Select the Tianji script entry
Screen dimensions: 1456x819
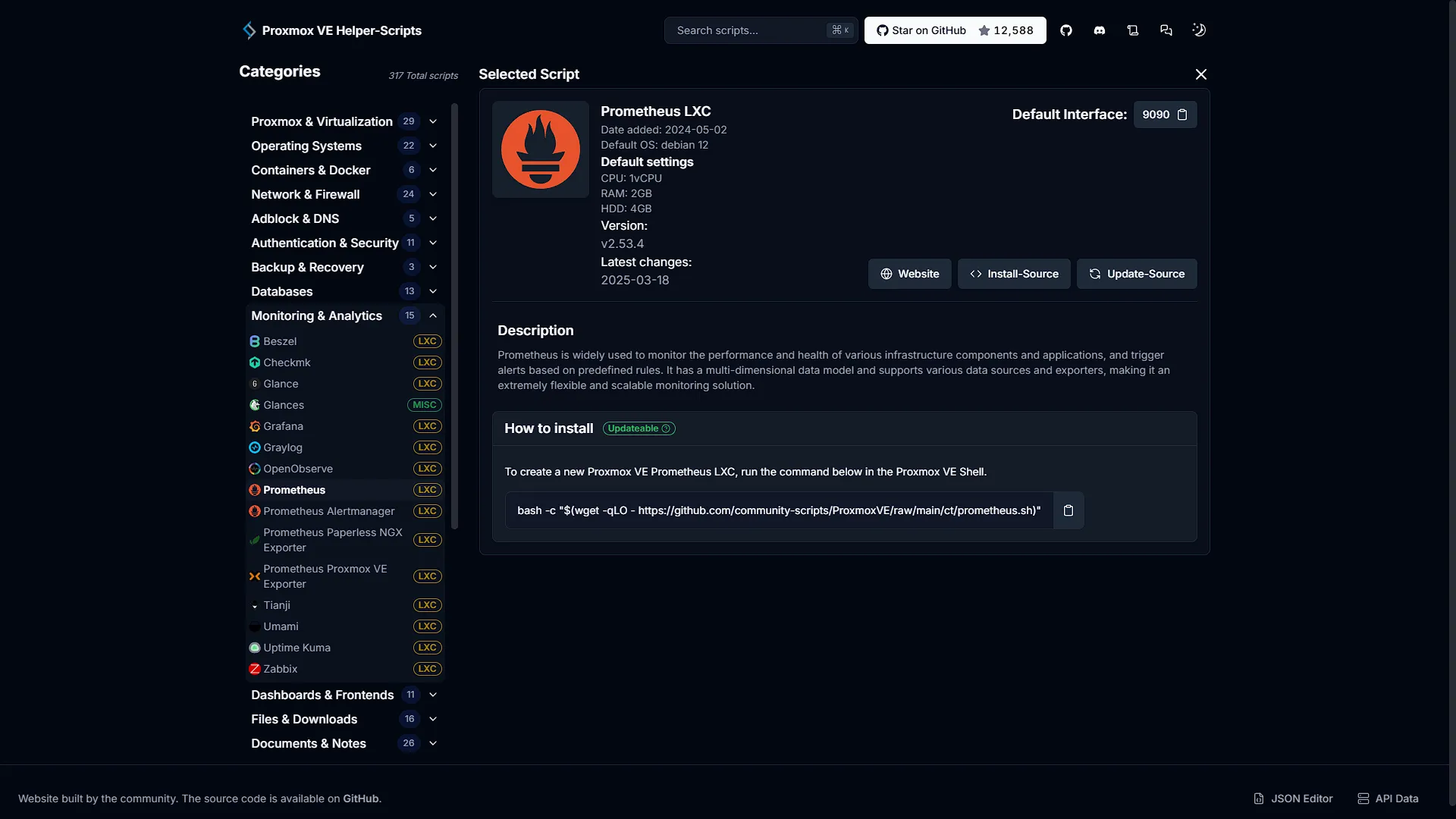tap(345, 605)
